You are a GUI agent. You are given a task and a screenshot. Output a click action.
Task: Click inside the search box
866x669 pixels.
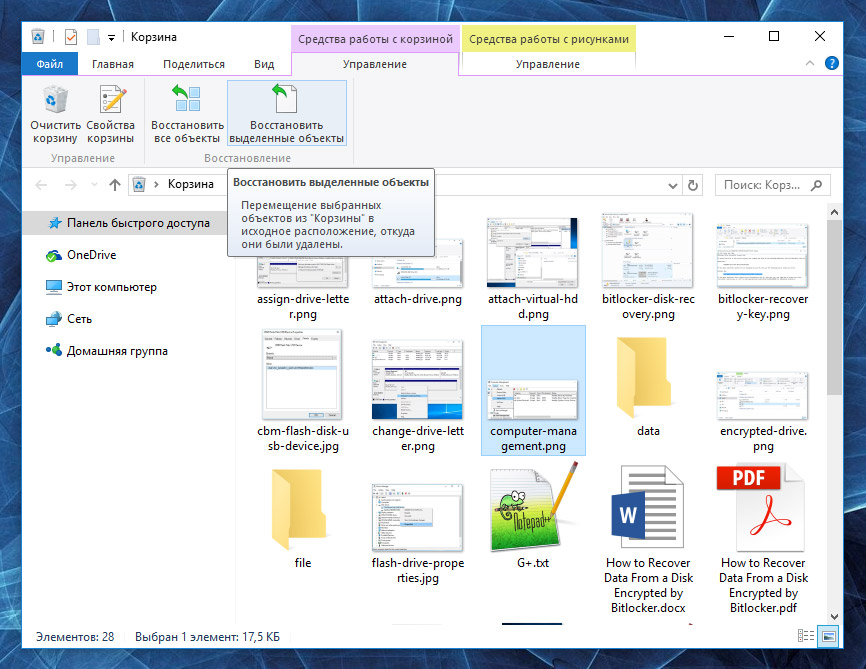(770, 185)
